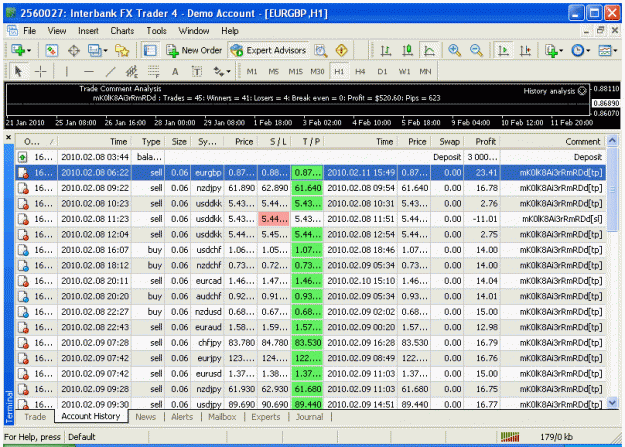Image resolution: width=625 pixels, height=447 pixels.
Task: Draw a vertical line tool
Action: [x=67, y=71]
